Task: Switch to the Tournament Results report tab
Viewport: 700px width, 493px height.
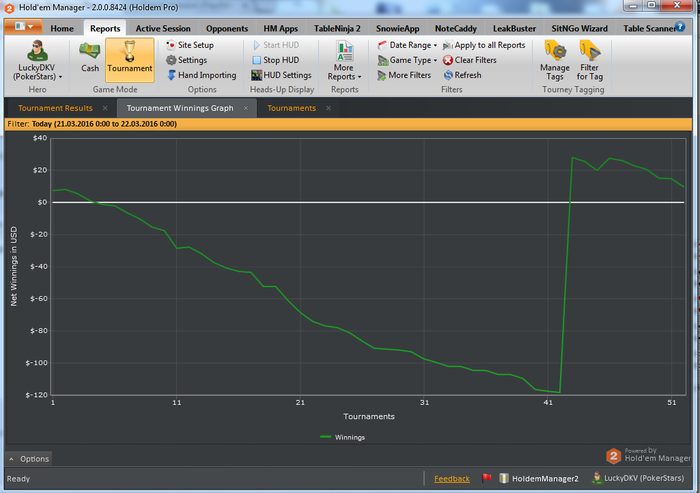Action: tap(55, 108)
